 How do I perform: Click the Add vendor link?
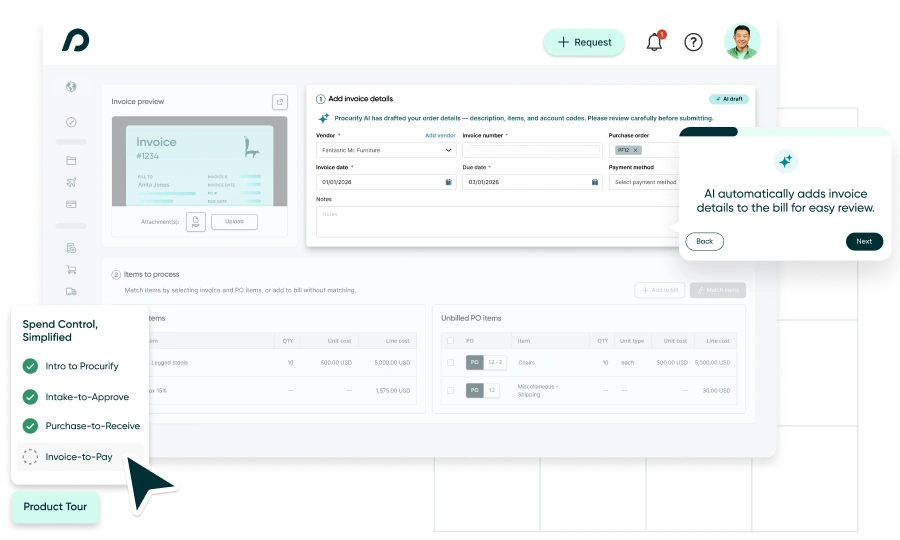[440, 135]
